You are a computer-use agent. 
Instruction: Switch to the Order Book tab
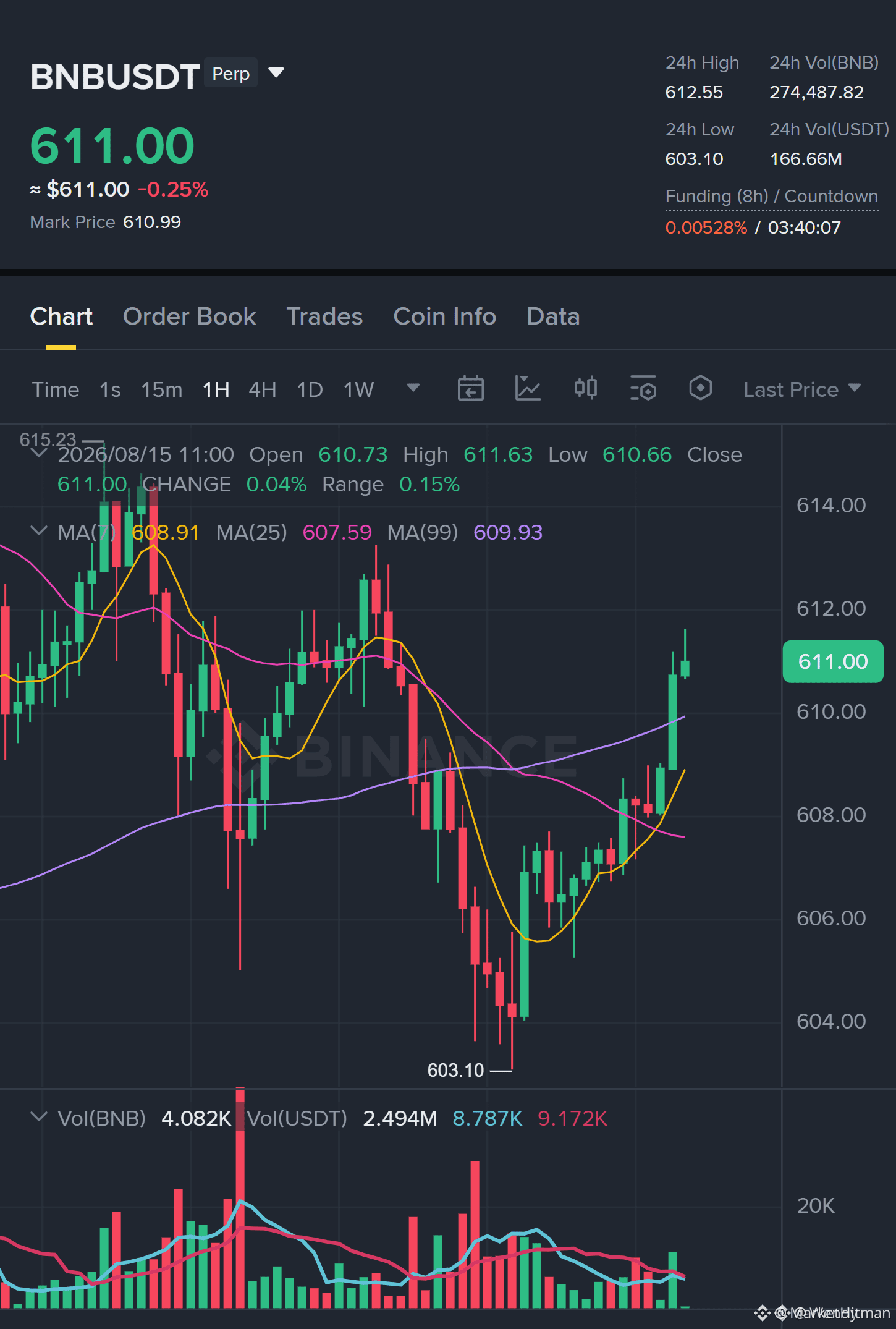click(x=189, y=316)
